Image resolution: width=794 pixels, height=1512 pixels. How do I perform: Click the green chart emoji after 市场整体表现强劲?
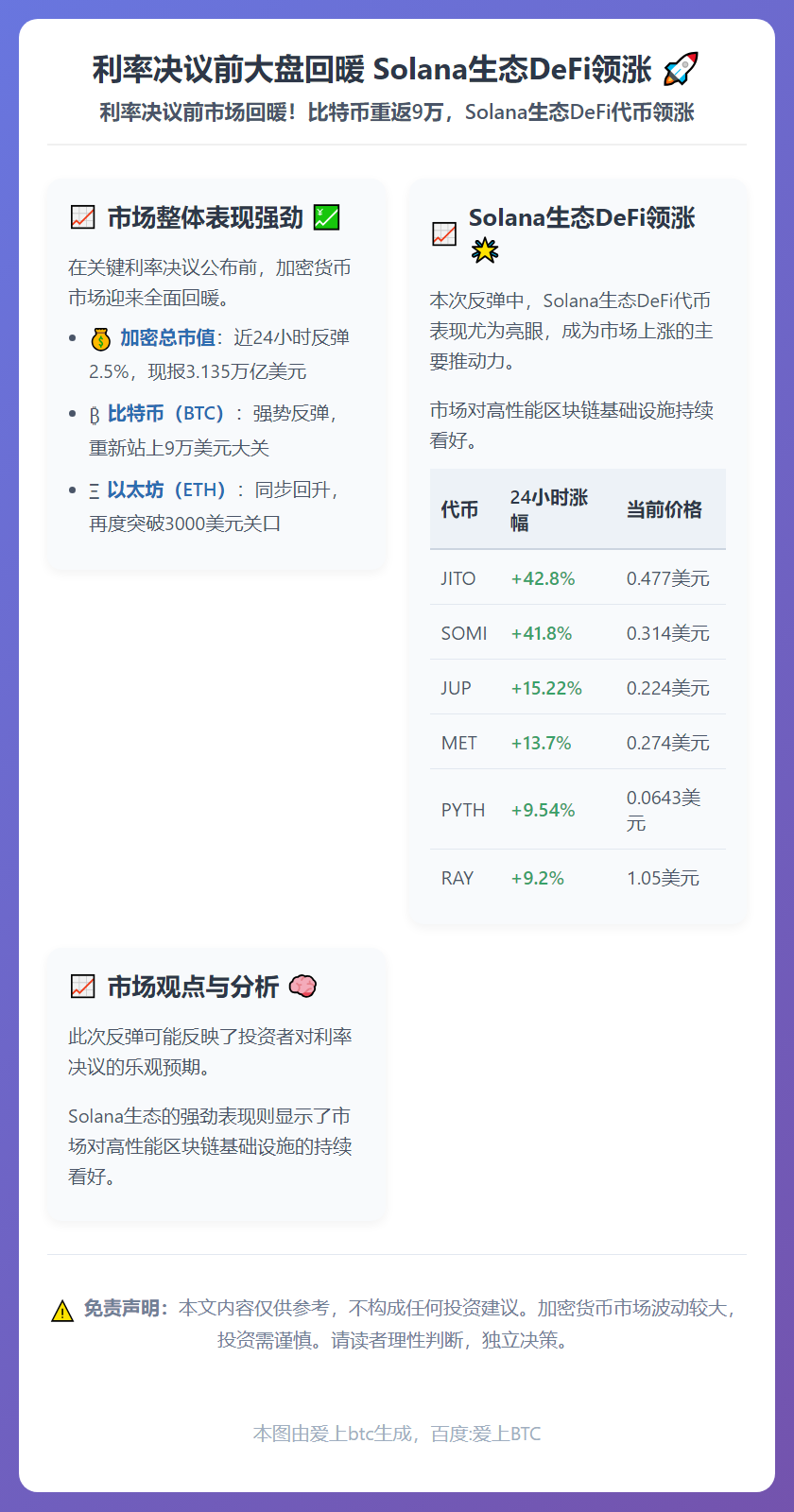click(326, 217)
